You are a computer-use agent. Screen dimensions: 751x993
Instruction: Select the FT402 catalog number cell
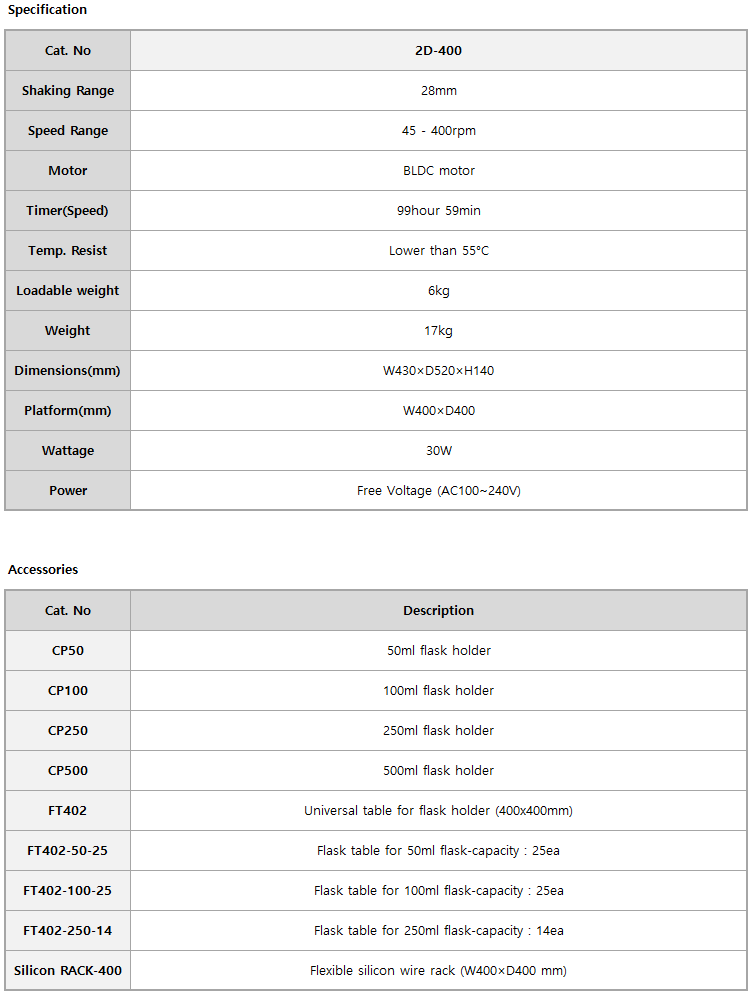pyautogui.click(x=68, y=811)
